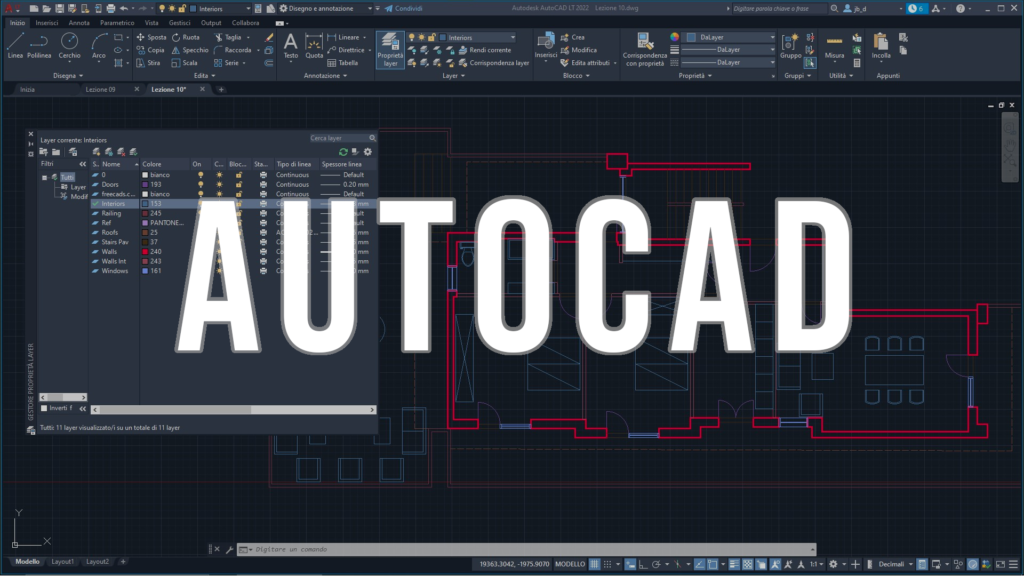Viewport: 1024px width, 576px height.
Task: Refresh the layer list
Action: point(343,152)
